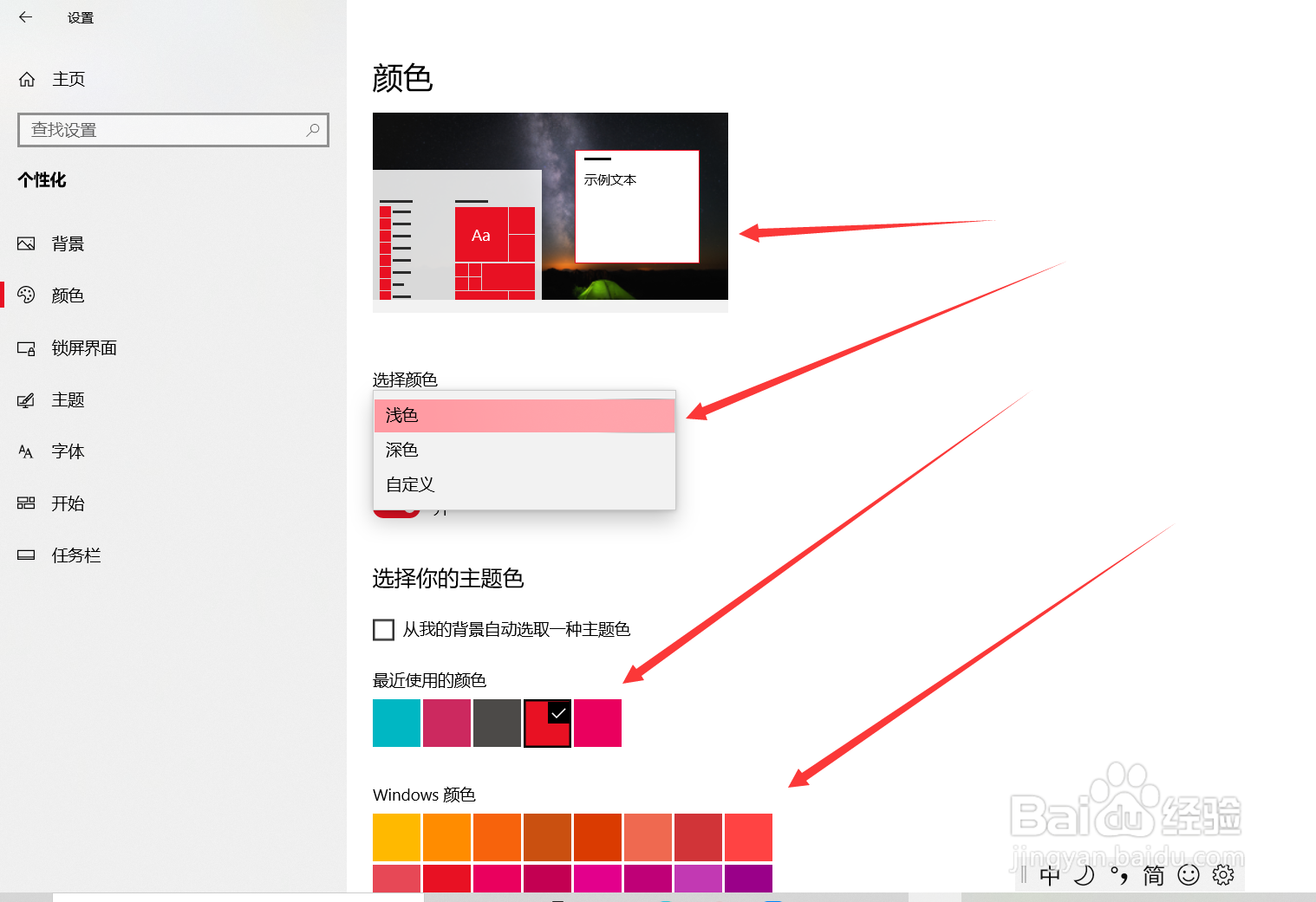
Task: Toggle the IME moon half-width icon
Action: [1084, 875]
